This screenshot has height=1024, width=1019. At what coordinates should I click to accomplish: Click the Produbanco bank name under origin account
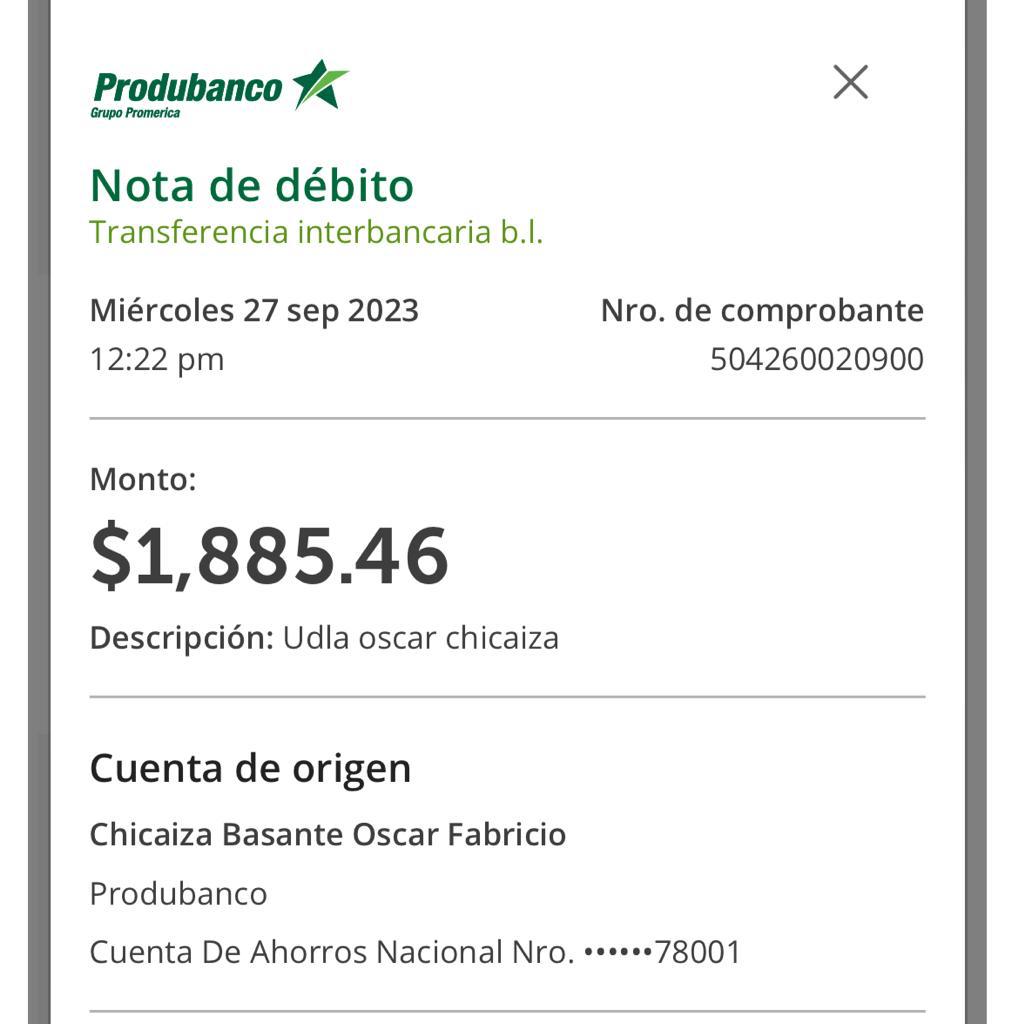pyautogui.click(x=178, y=893)
